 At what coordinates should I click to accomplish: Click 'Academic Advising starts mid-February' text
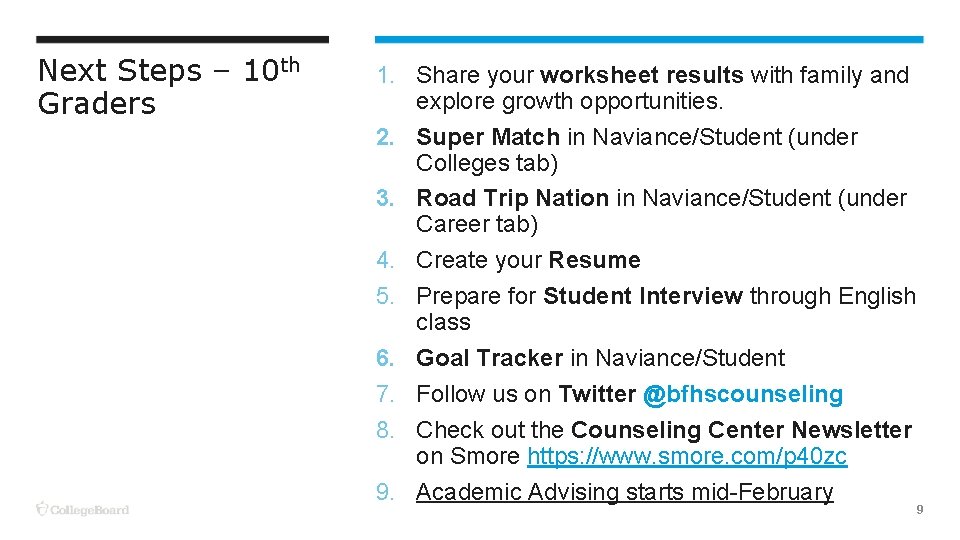[624, 492]
